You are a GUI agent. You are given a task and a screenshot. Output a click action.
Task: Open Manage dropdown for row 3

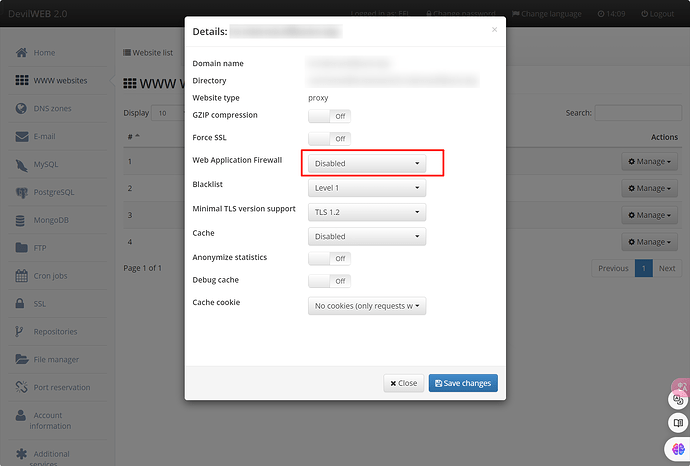[x=649, y=215]
